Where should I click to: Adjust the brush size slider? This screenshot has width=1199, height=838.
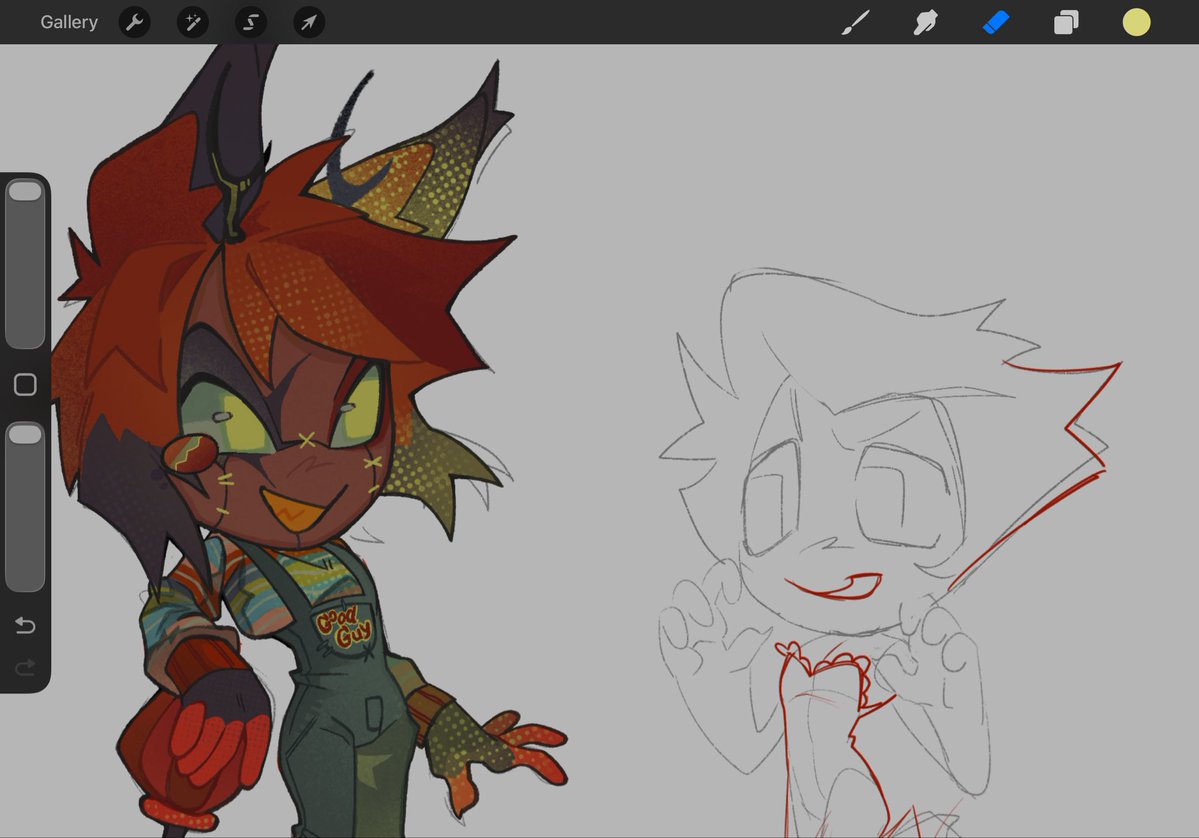25,264
